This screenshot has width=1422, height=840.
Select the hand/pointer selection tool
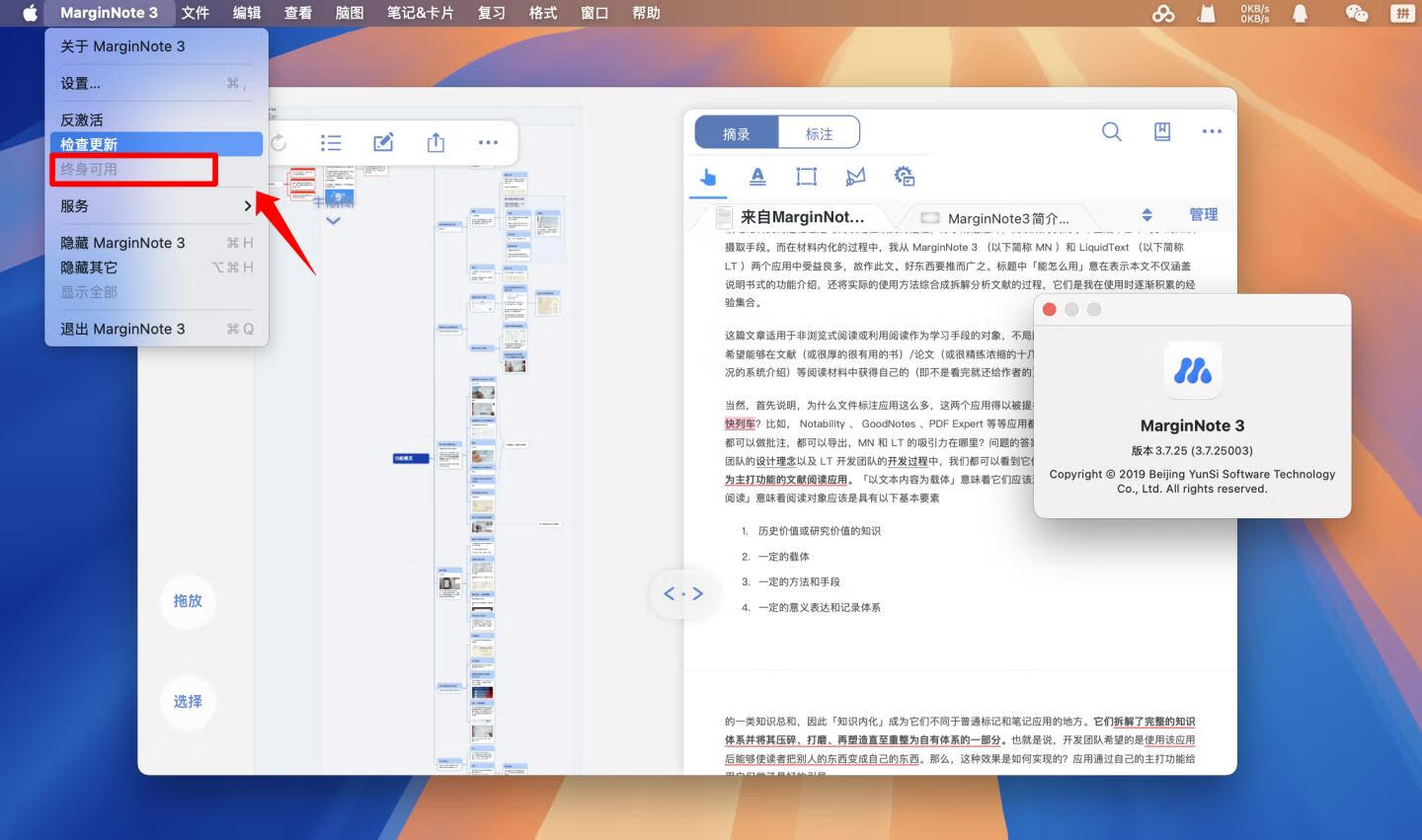[708, 177]
